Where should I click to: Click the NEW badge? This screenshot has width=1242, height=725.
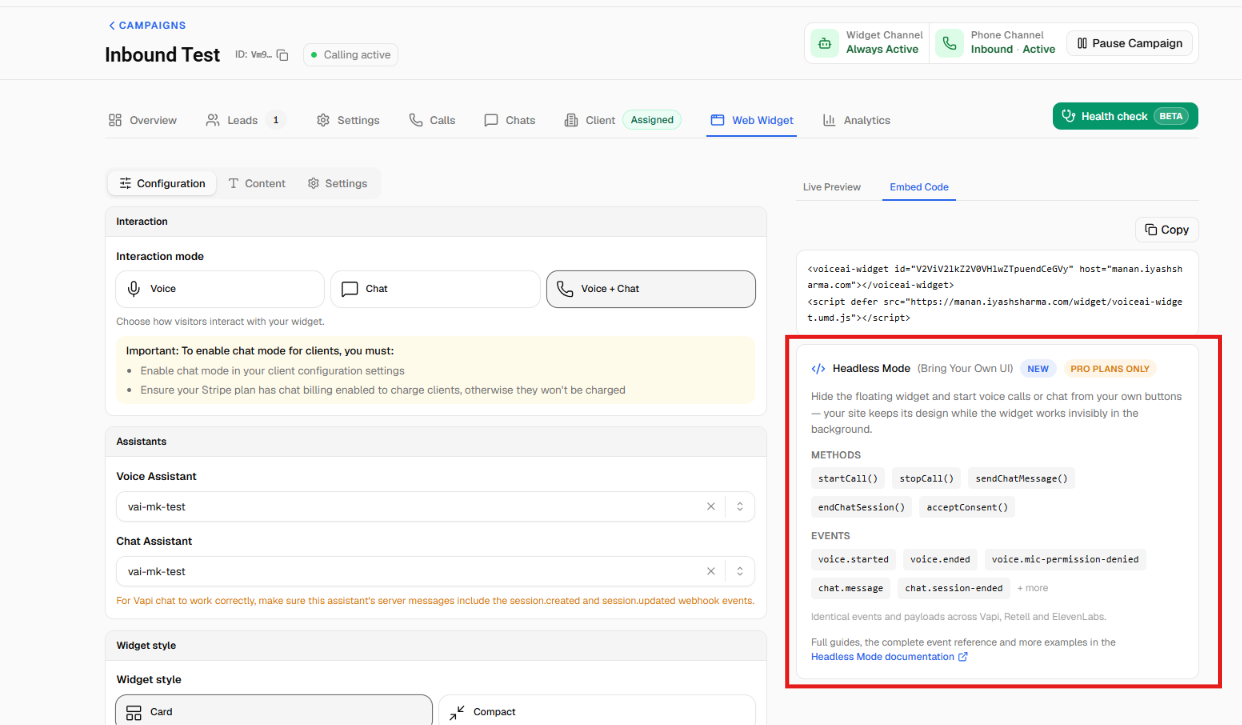pyautogui.click(x=1038, y=369)
